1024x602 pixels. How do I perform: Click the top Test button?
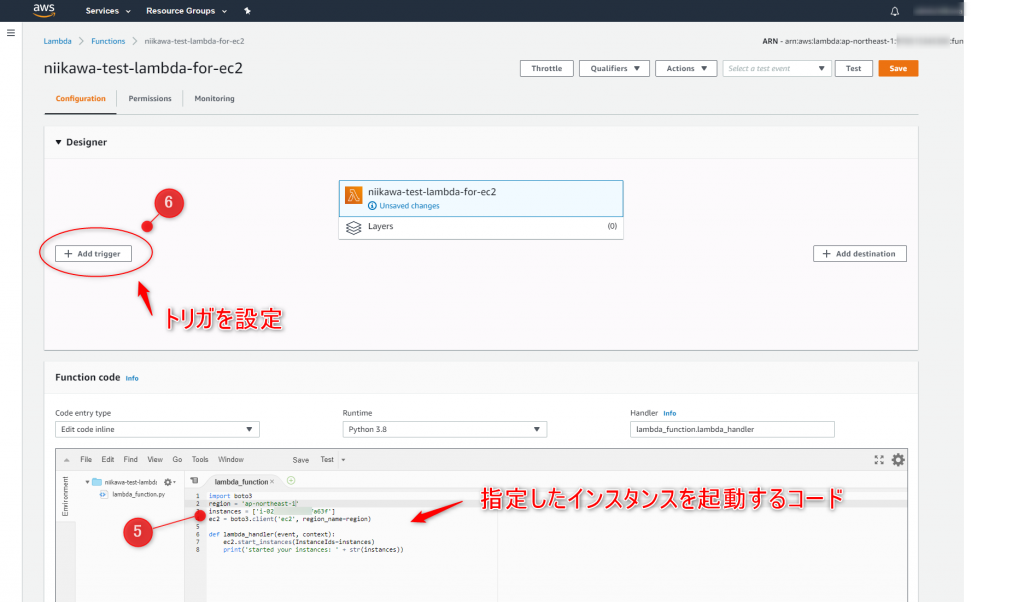(854, 69)
